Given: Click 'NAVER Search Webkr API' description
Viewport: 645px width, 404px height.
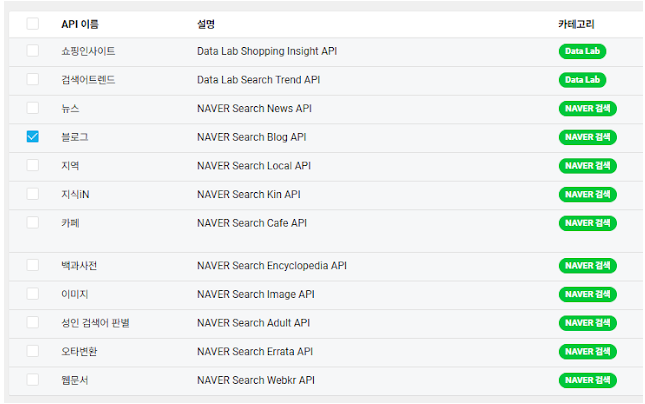Looking at the screenshot, I should point(255,380).
